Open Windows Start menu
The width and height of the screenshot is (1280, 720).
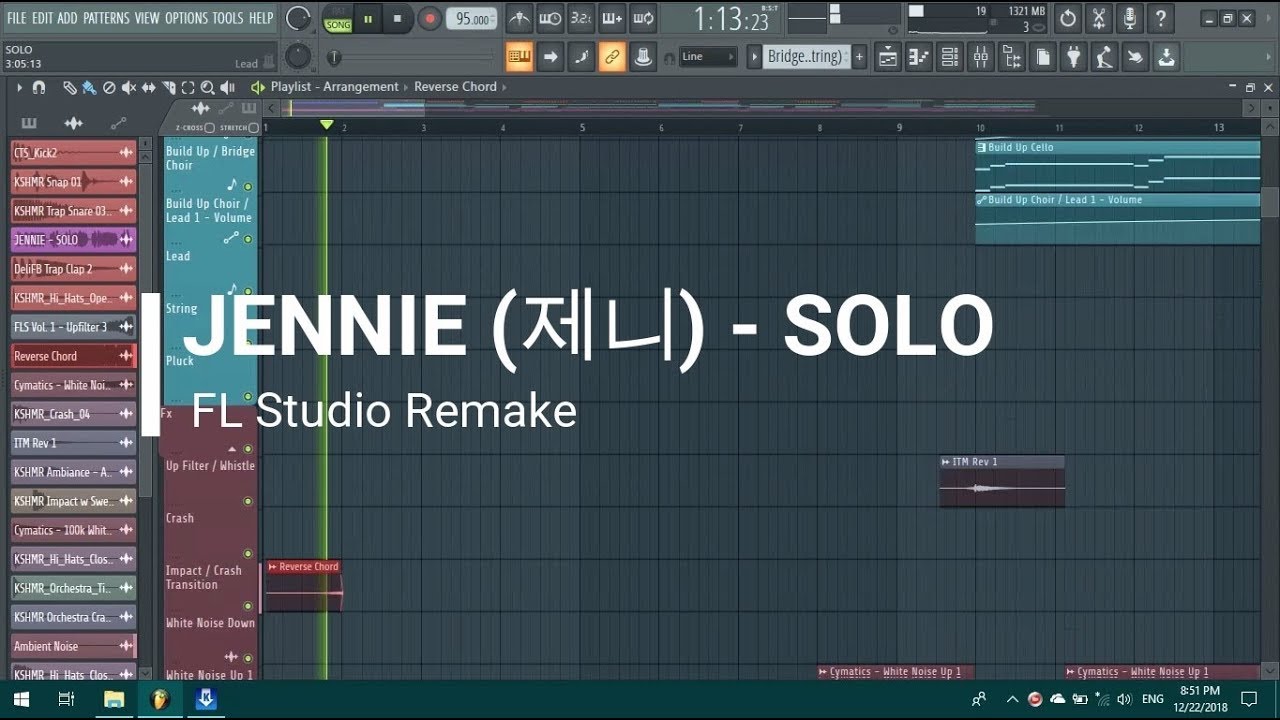click(20, 700)
